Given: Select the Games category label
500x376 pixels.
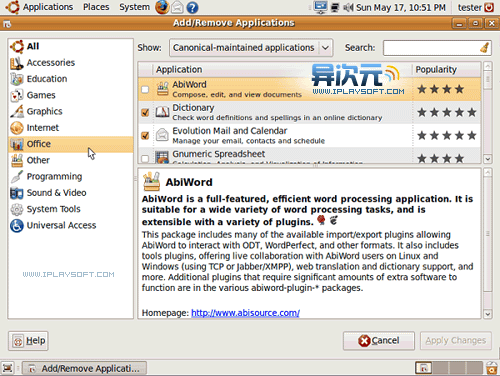Looking at the screenshot, I should pos(41,95).
